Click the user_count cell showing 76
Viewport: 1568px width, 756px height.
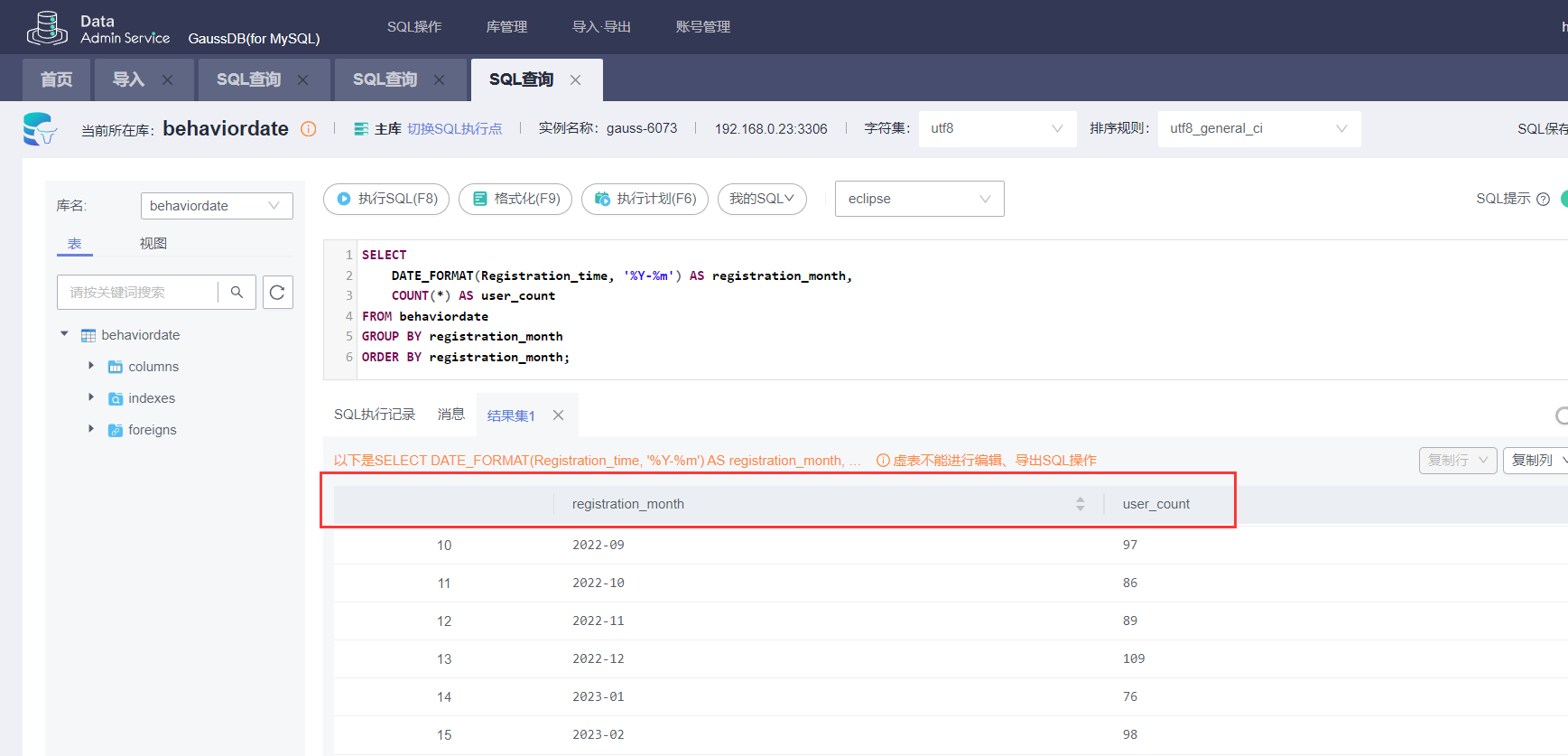click(1130, 696)
